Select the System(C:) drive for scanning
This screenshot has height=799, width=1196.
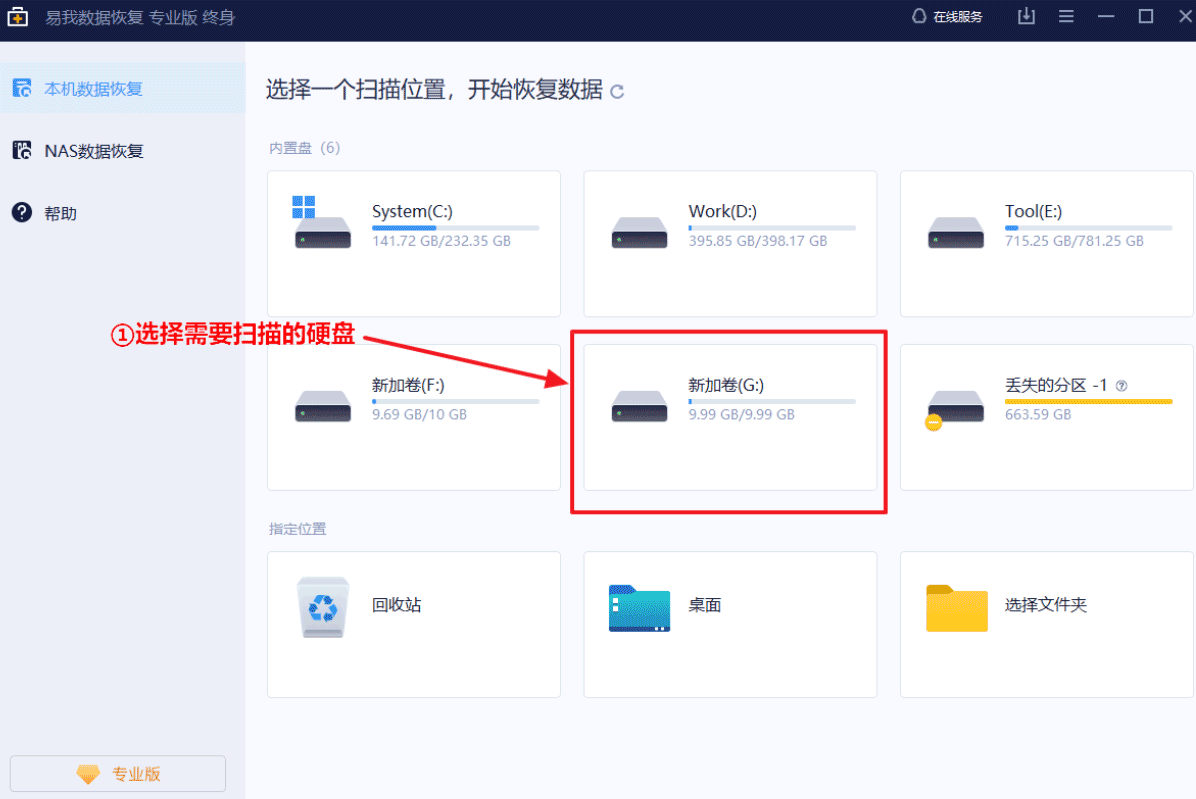pyautogui.click(x=413, y=243)
